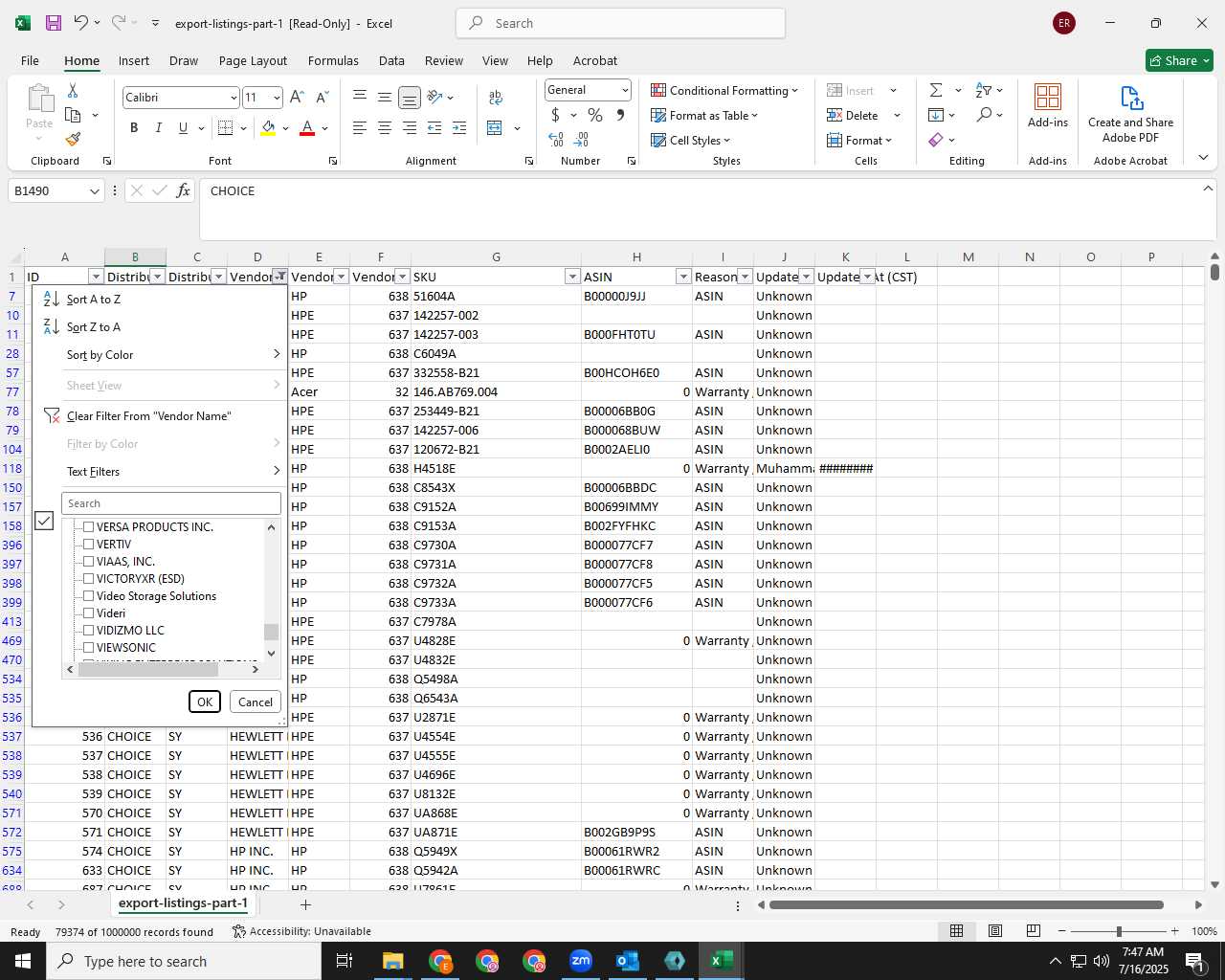Open the Fill Color swatch button
The image size is (1225, 980).
click(268, 127)
